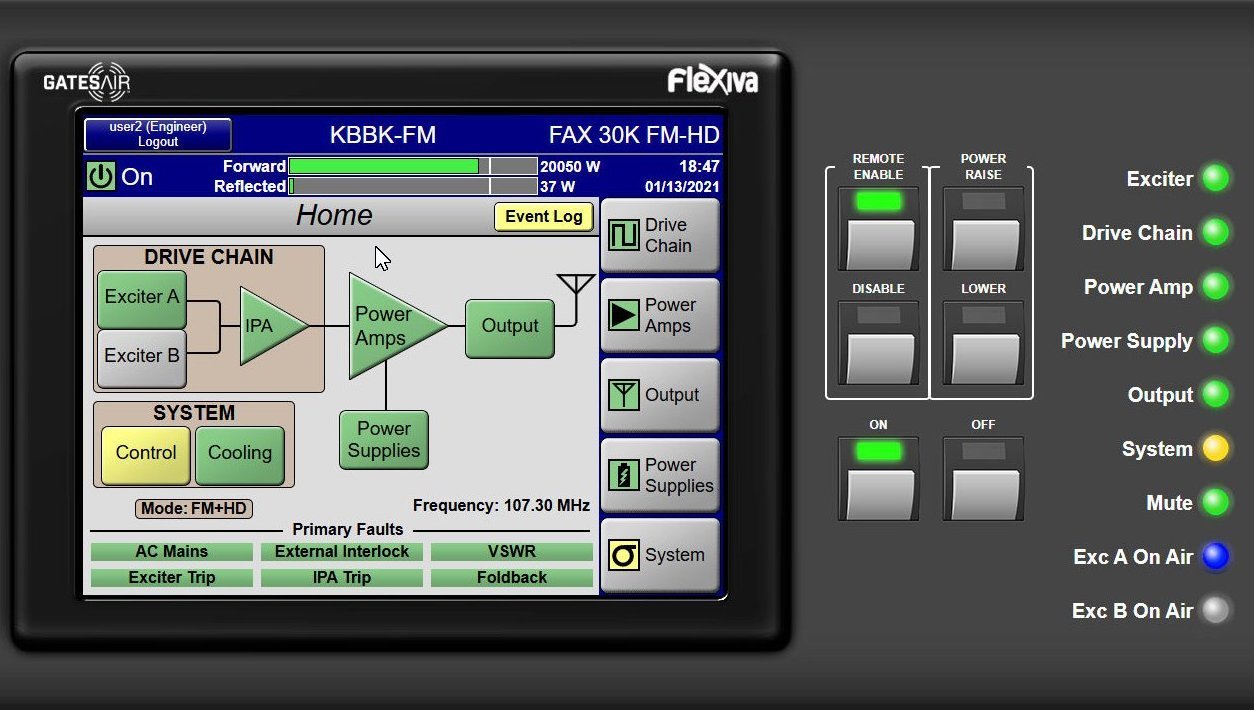Image resolution: width=1254 pixels, height=710 pixels.
Task: Click the Foldback fault indicator
Action: (512, 578)
